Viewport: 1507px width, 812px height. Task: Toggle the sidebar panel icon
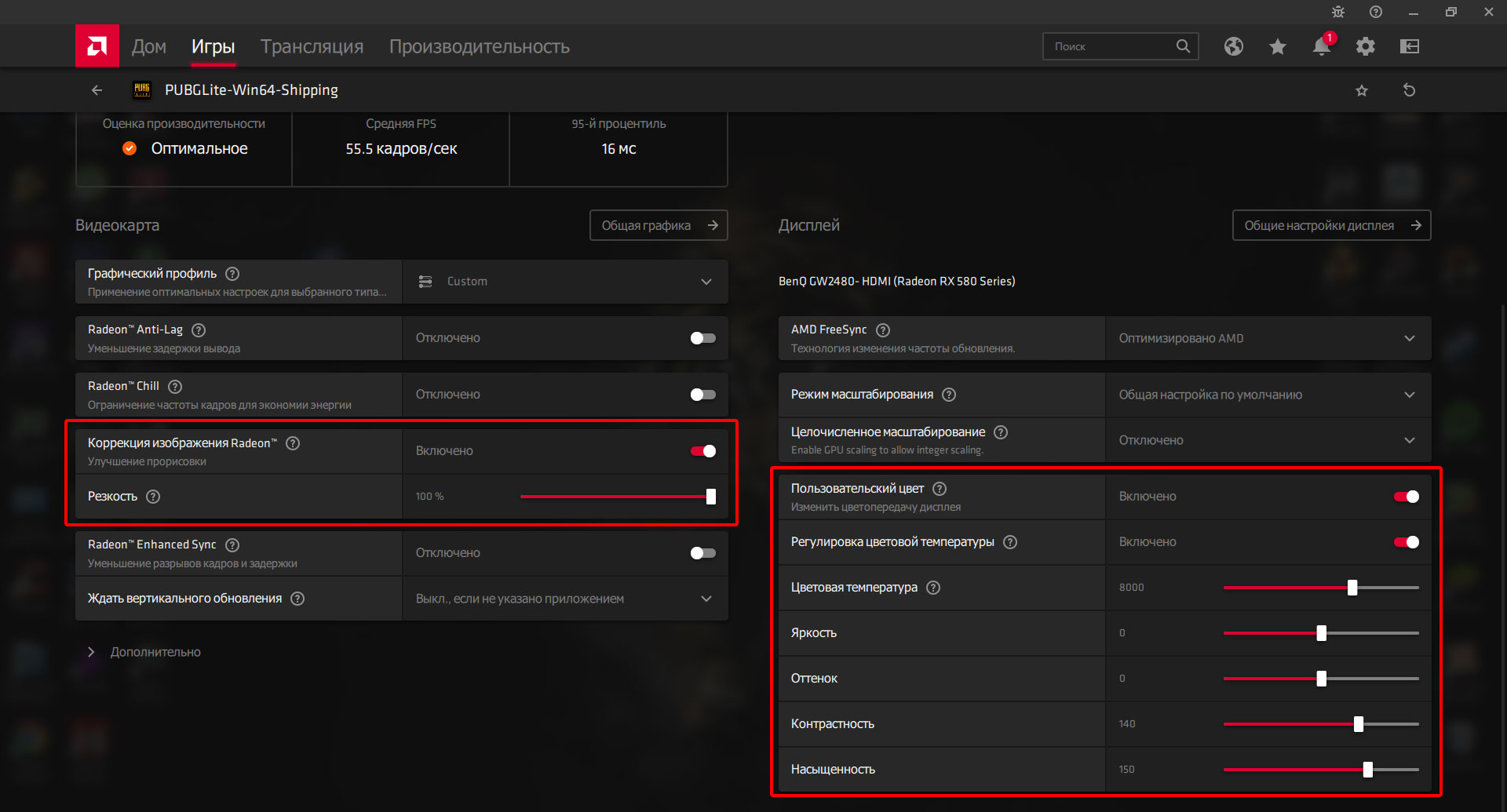pyautogui.click(x=1410, y=46)
